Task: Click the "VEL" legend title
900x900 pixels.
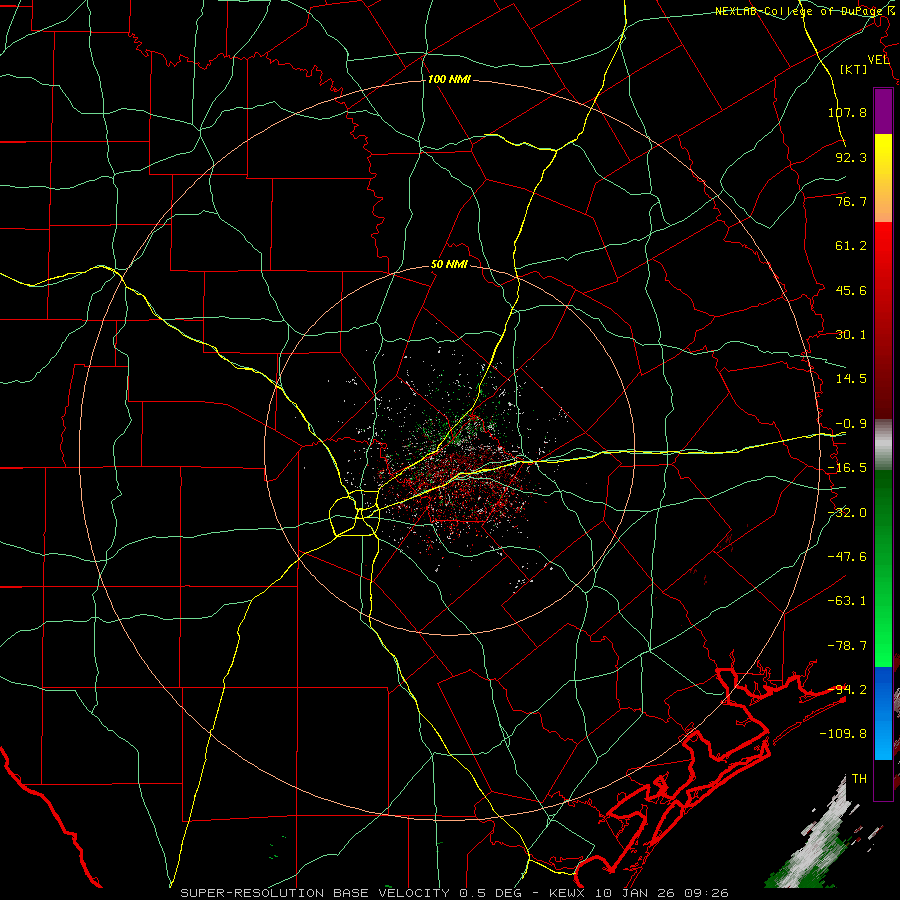Action: pos(878,60)
